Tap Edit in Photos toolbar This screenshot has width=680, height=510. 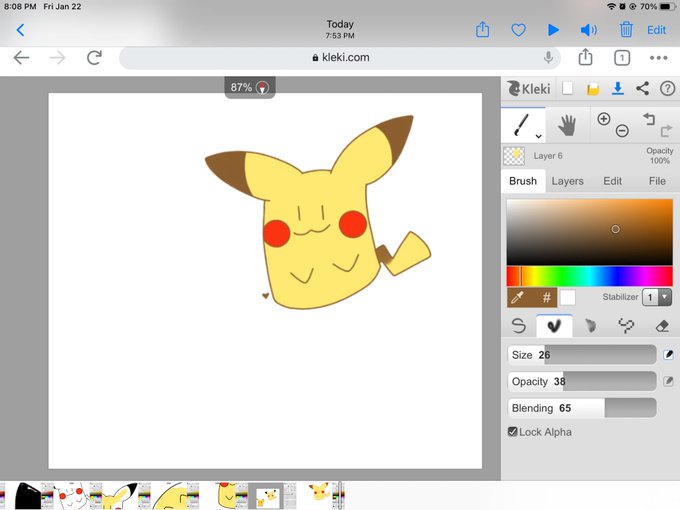656,30
